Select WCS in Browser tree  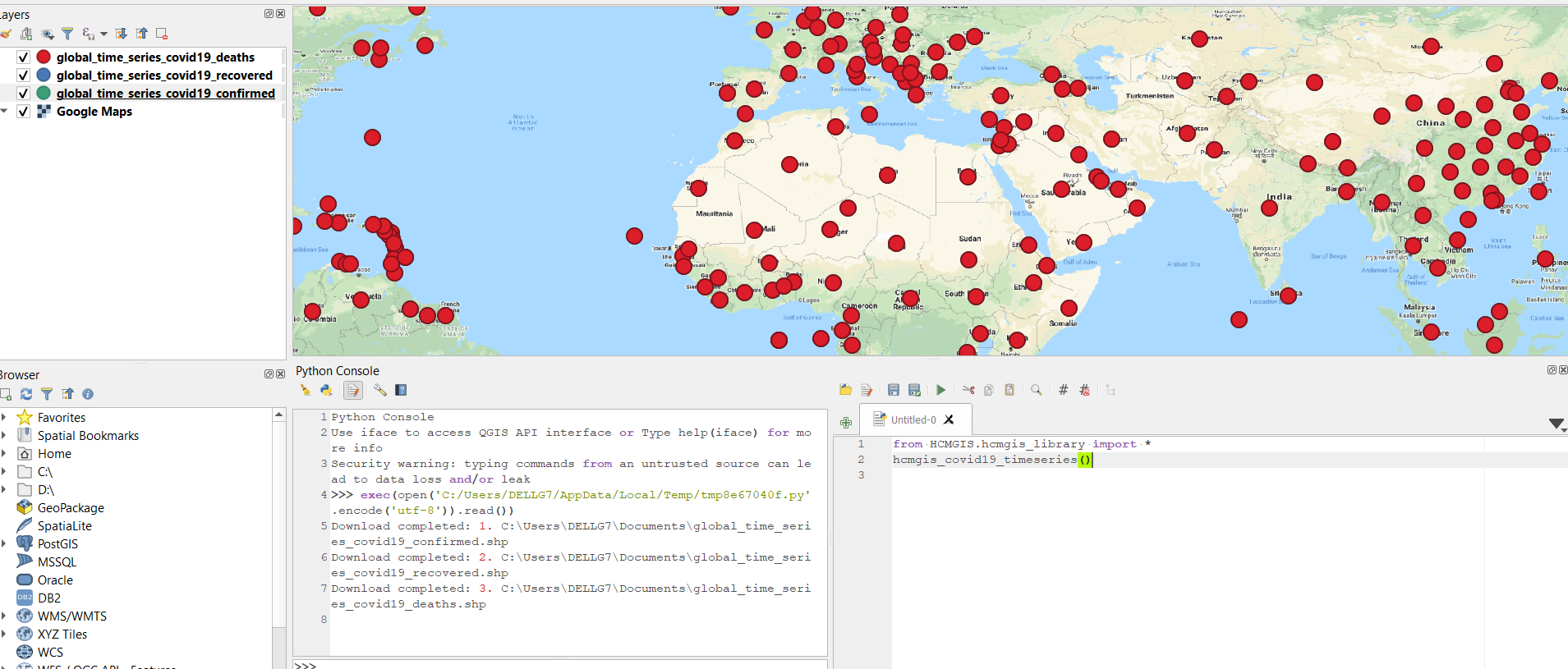[50, 653]
